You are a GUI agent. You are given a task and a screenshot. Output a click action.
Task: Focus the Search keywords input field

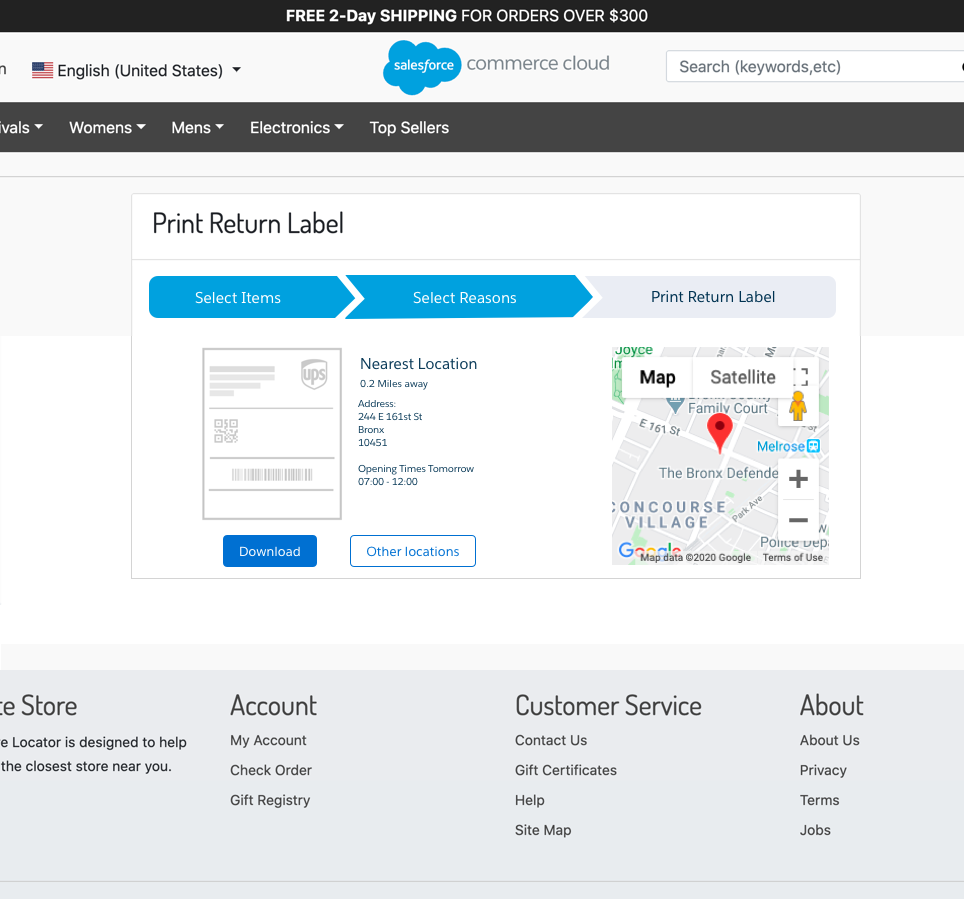tap(815, 66)
